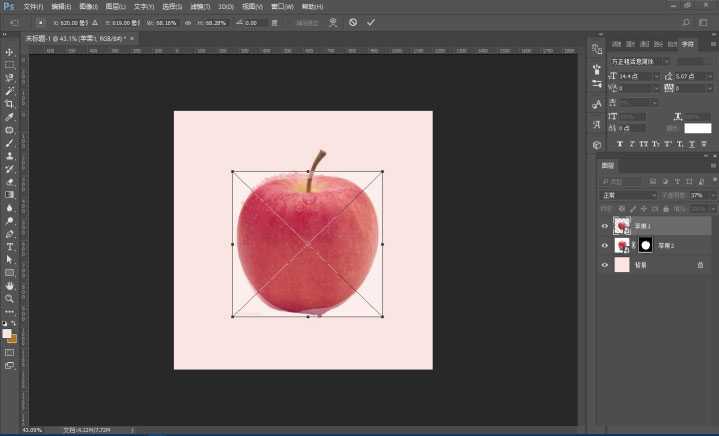Select the Crop tool
This screenshot has height=436, width=719.
[x=10, y=104]
